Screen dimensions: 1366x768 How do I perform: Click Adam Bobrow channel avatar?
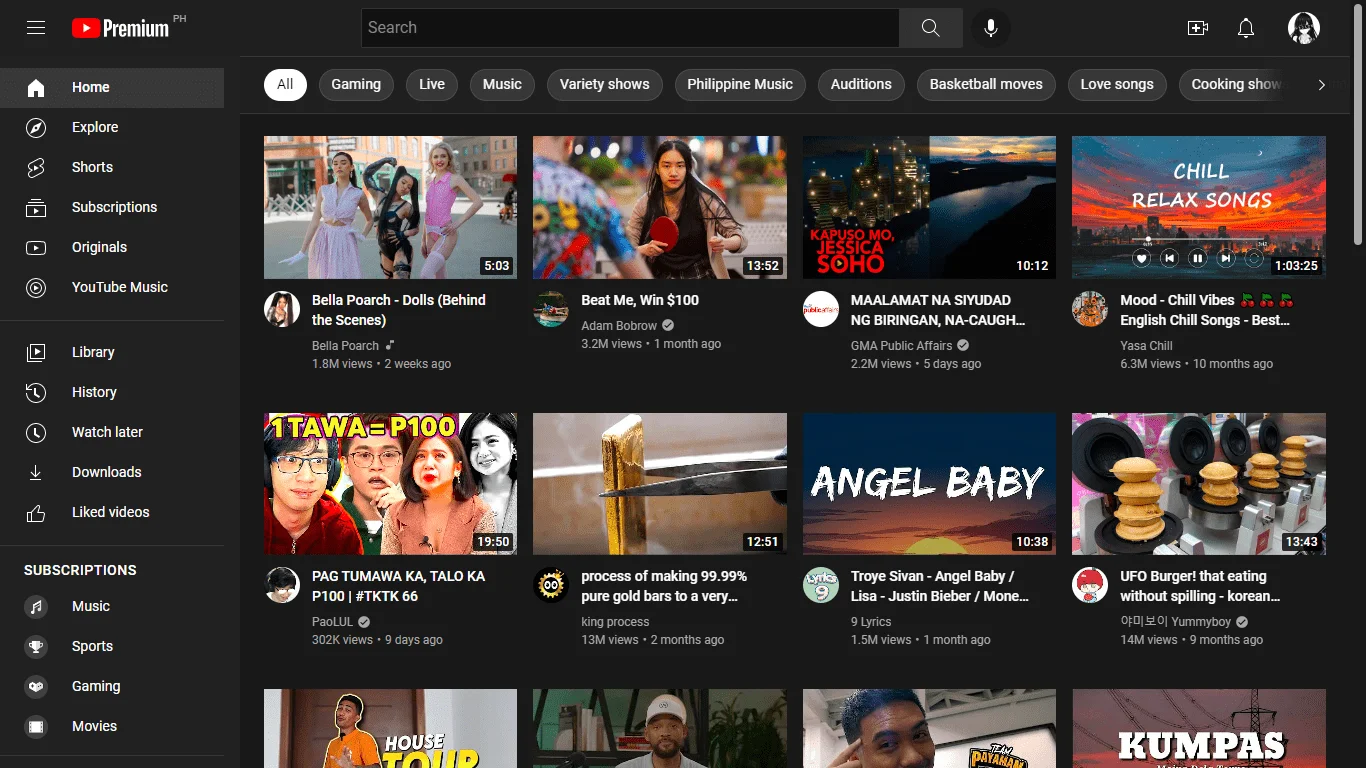pyautogui.click(x=551, y=309)
